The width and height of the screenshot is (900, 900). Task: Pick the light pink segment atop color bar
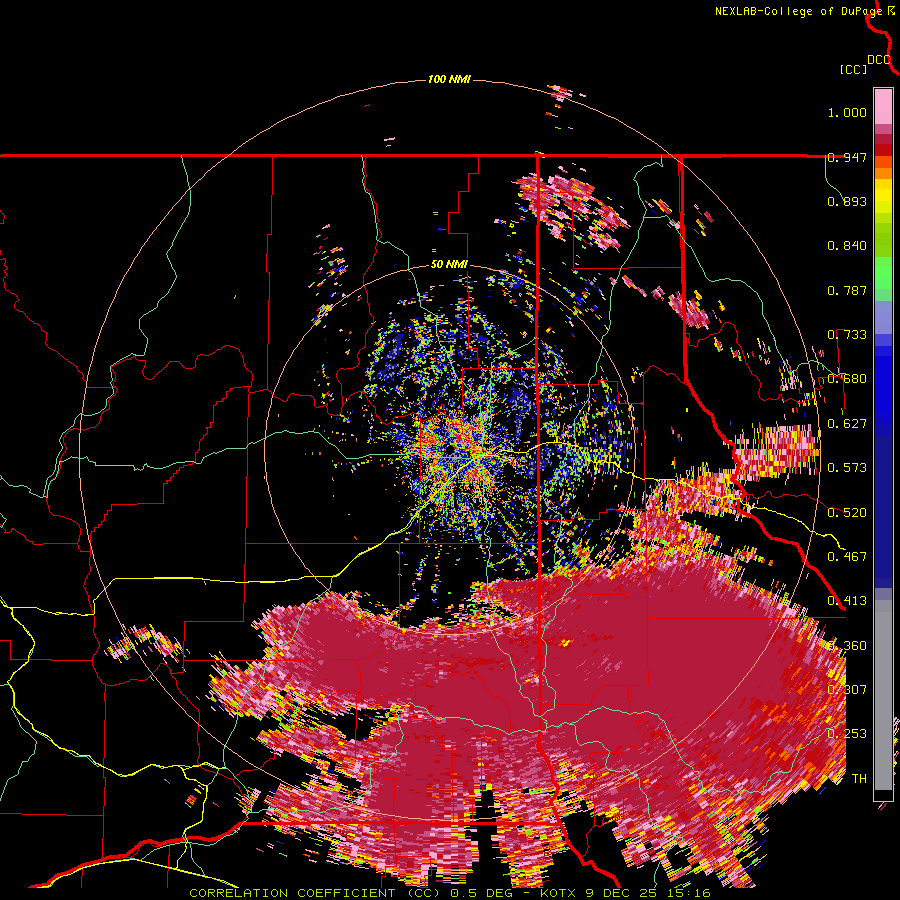[x=883, y=106]
